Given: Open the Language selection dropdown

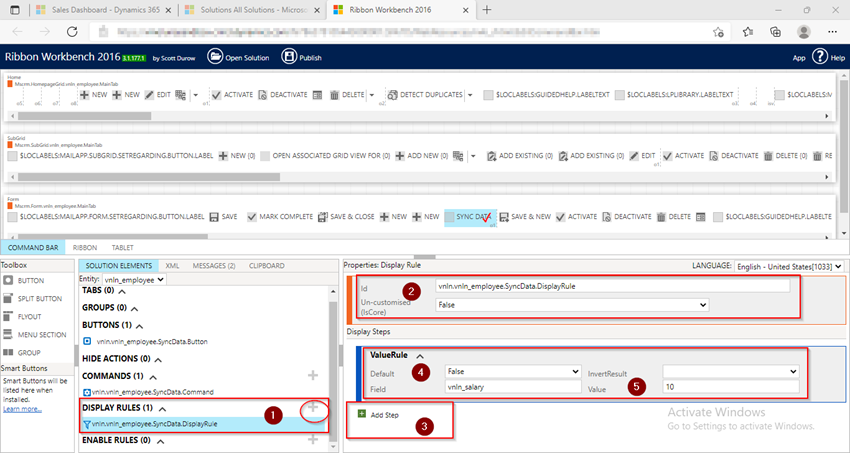Looking at the screenshot, I should (x=789, y=266).
